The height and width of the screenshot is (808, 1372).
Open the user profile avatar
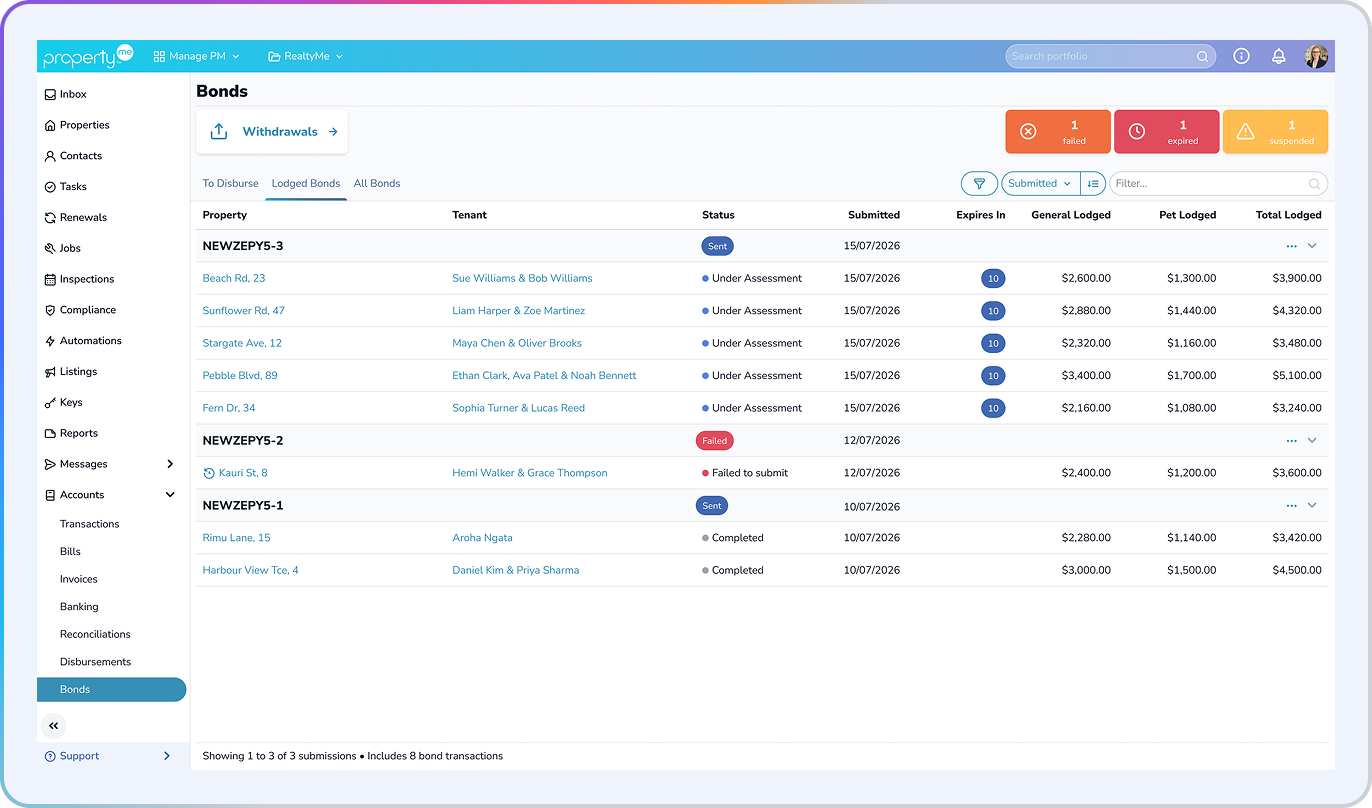point(1316,56)
